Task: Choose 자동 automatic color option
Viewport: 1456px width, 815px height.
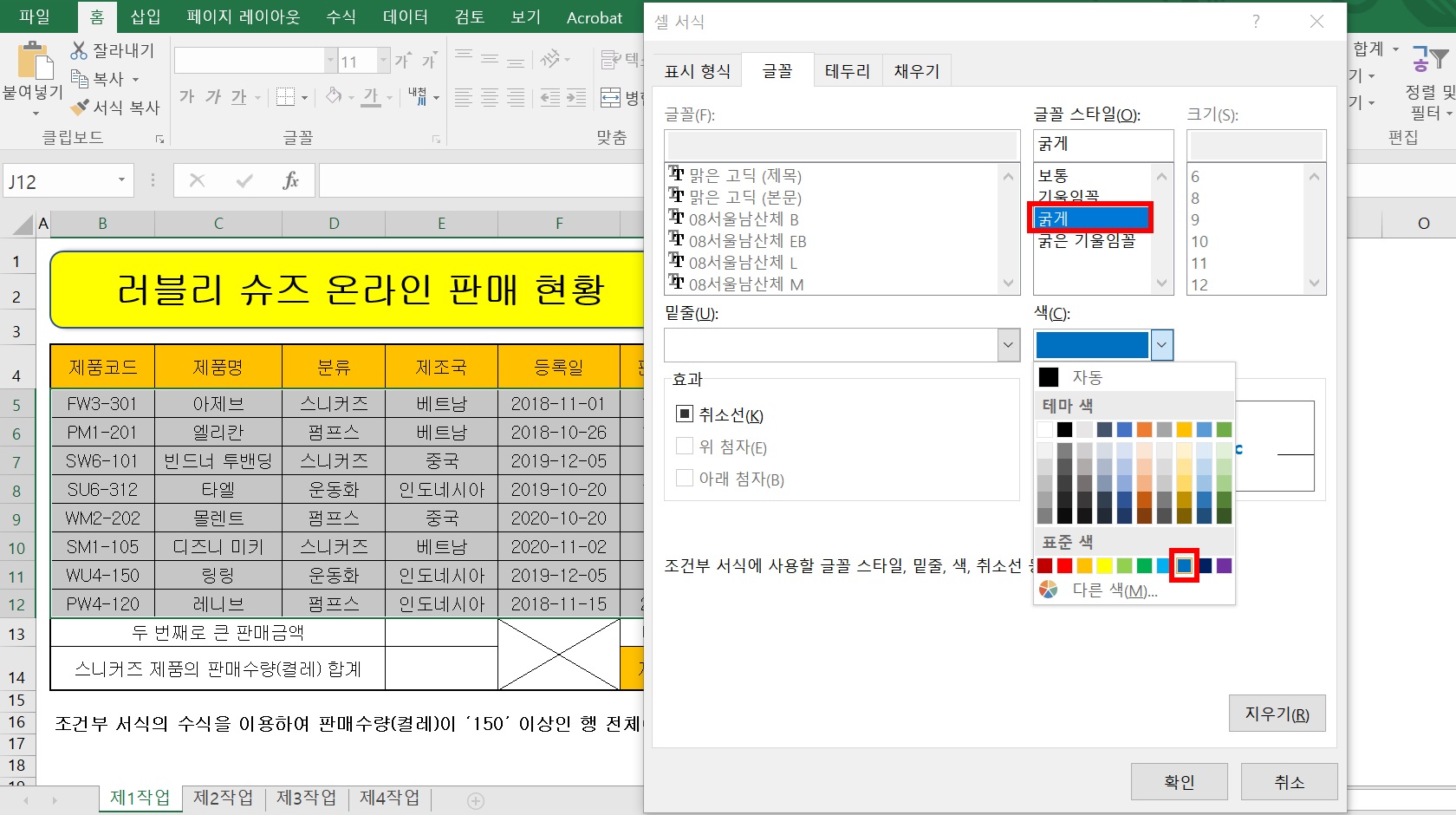Action: pos(1134,377)
